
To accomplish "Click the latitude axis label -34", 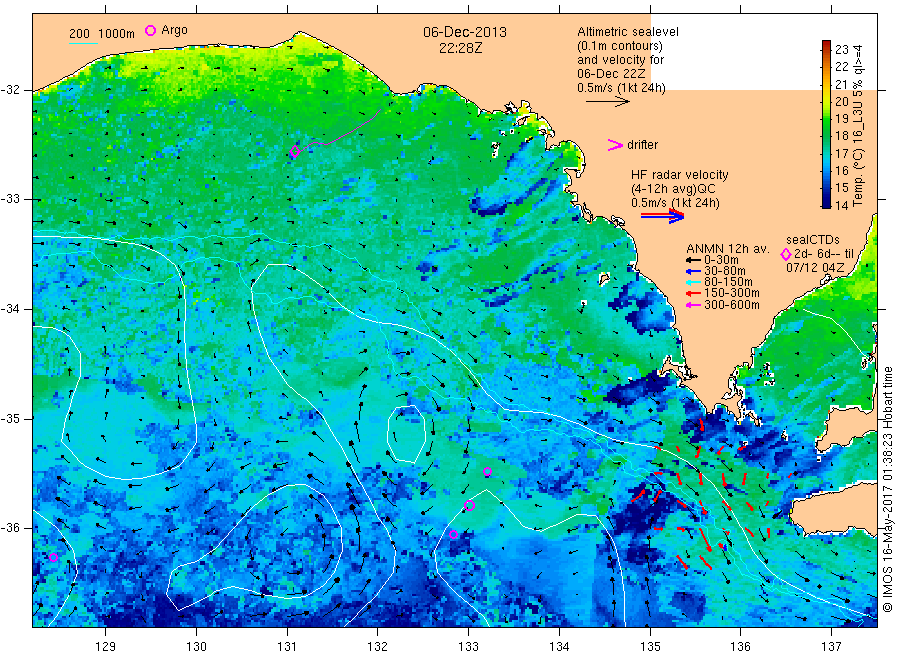I will pyautogui.click(x=10, y=309).
